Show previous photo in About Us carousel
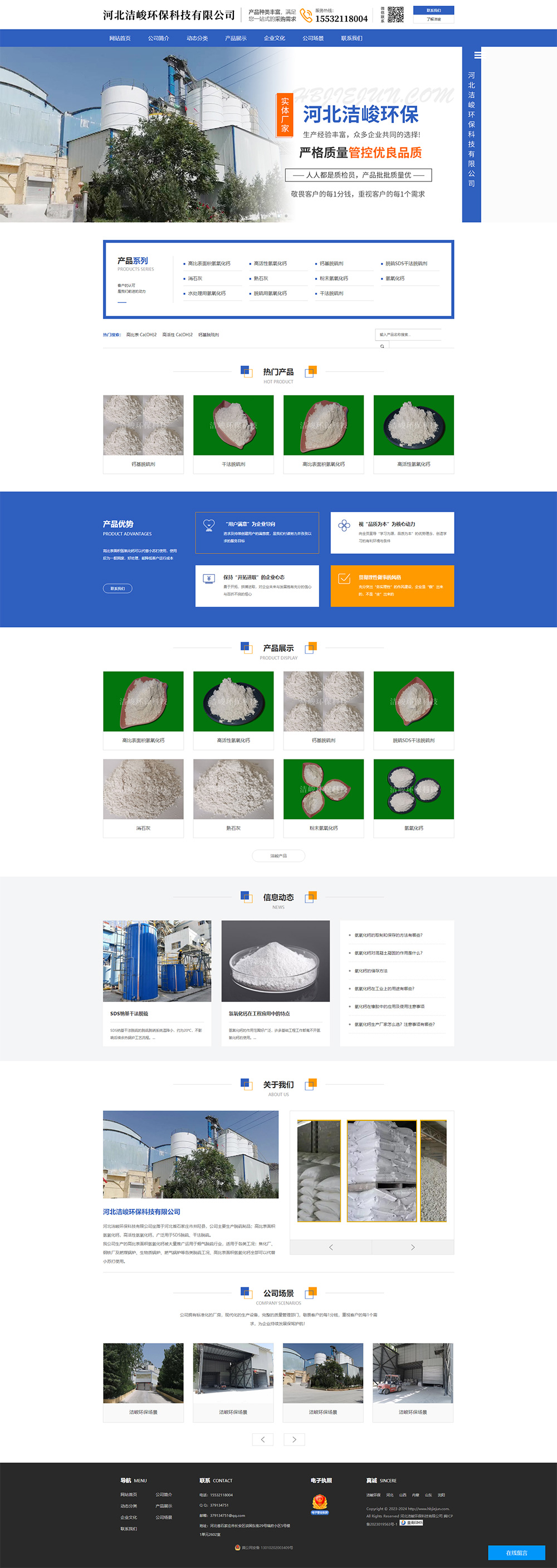The image size is (557, 1568). 330,1247
